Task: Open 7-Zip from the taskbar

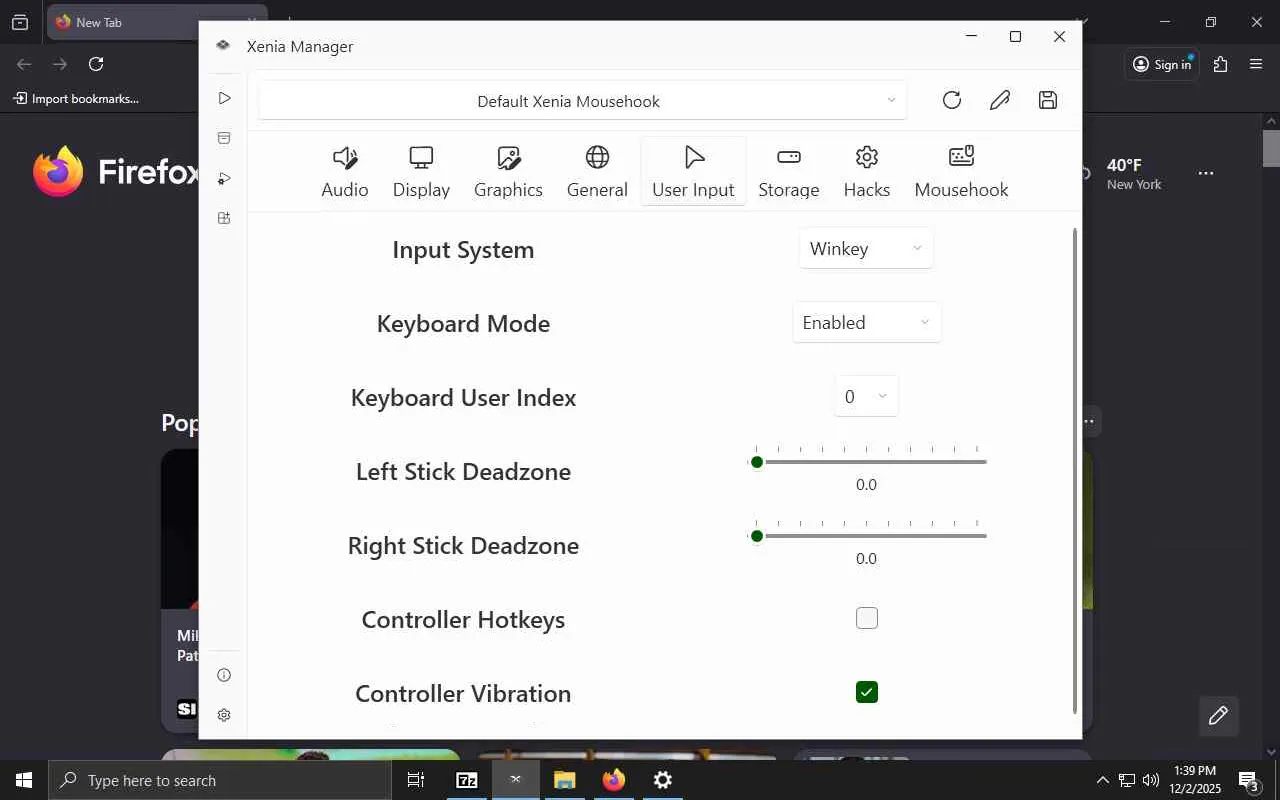Action: (466, 780)
